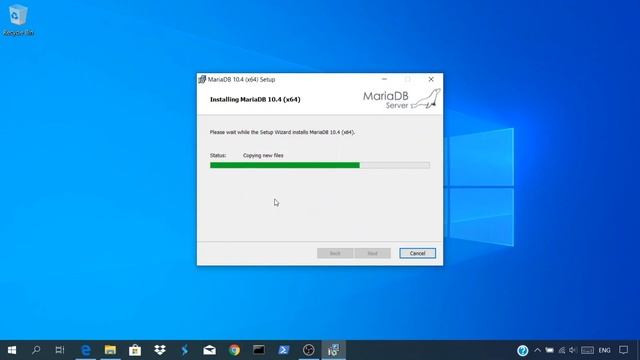Open the network tray icon
The height and width of the screenshot is (360, 640).
tap(562, 350)
